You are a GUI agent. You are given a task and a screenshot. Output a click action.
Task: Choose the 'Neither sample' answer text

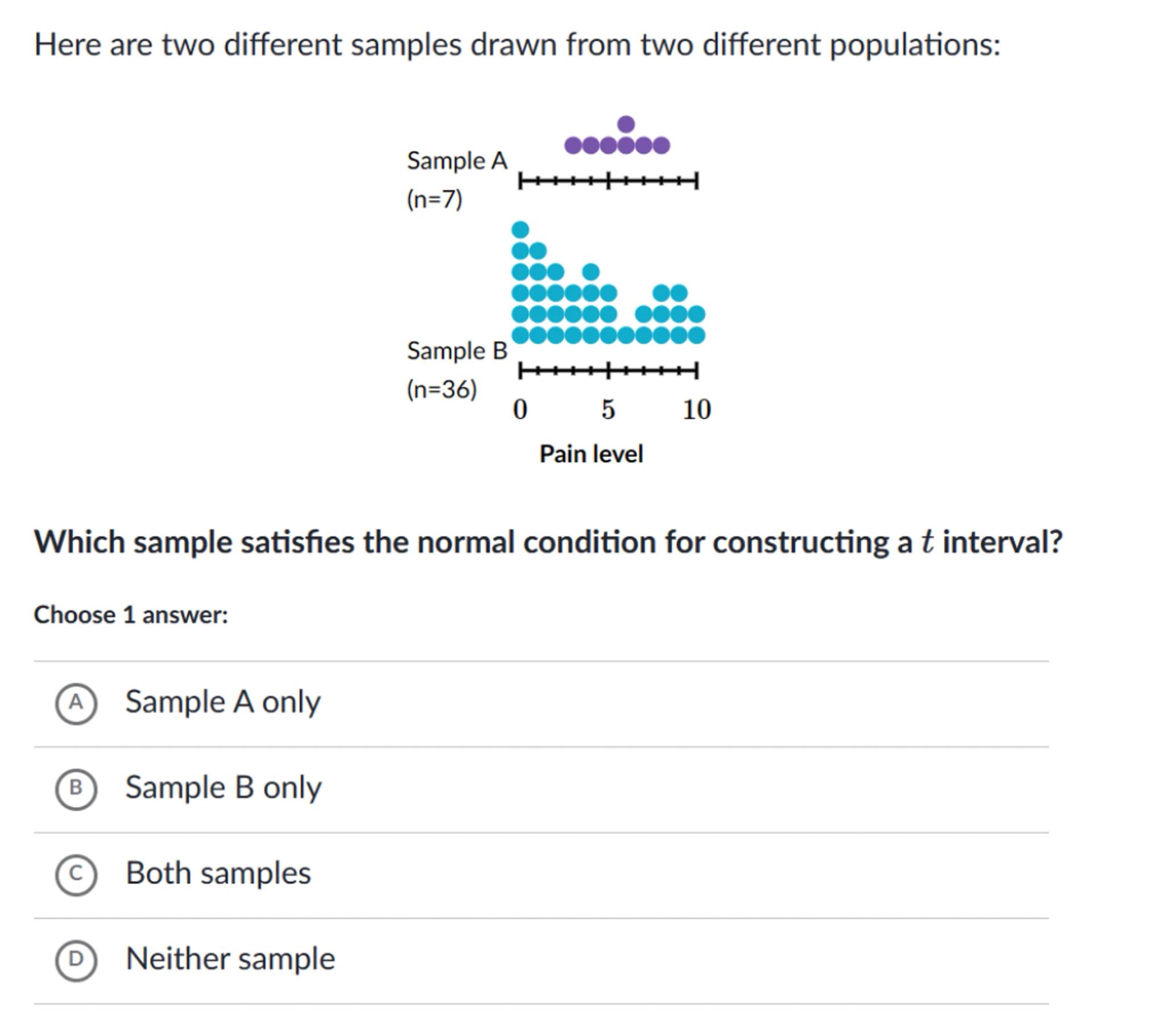click(230, 959)
